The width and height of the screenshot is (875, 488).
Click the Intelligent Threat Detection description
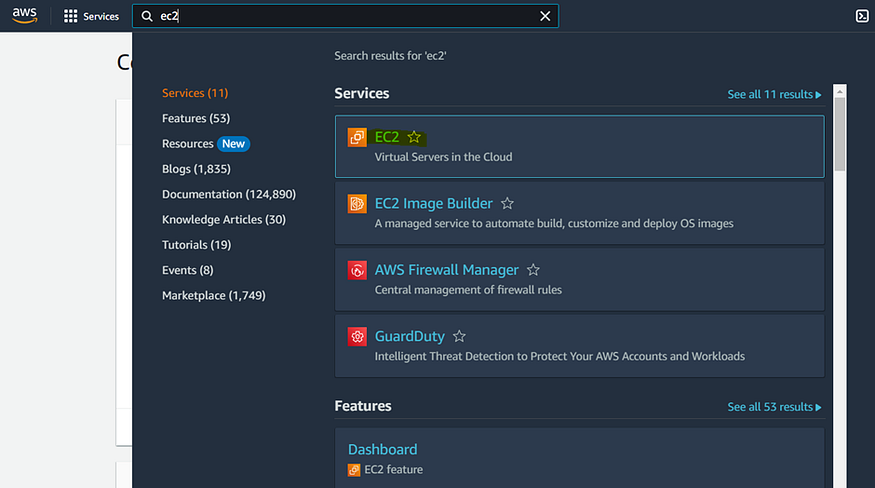pos(560,356)
